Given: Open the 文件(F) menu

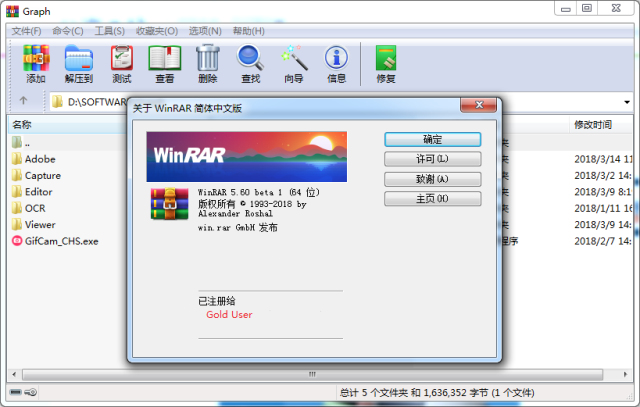Looking at the screenshot, I should (26, 31).
